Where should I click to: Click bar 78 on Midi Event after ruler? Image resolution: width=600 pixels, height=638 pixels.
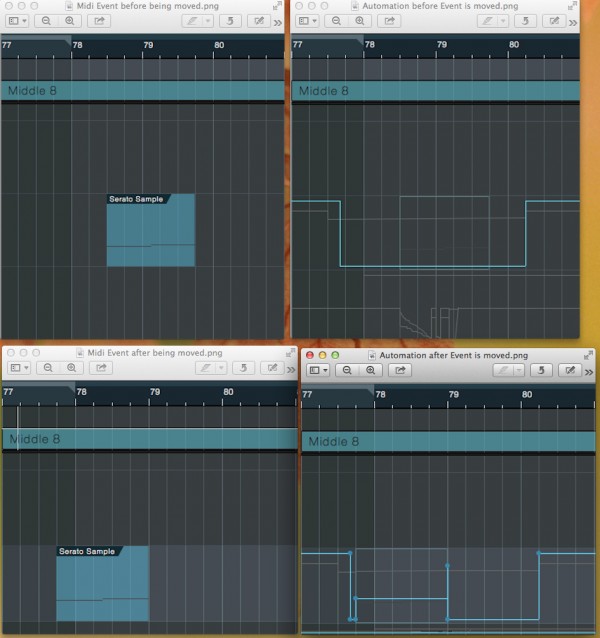(x=81, y=392)
